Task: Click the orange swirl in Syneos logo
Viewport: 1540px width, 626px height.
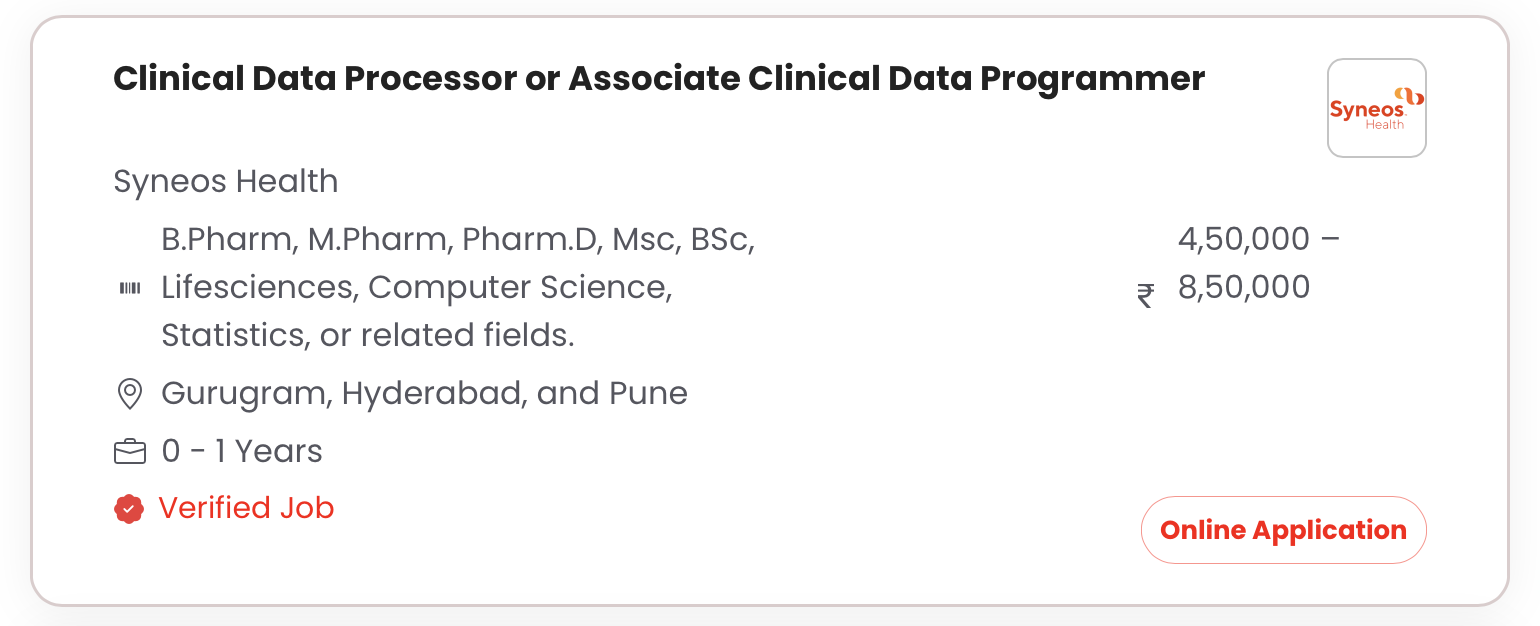Action: [1410, 97]
